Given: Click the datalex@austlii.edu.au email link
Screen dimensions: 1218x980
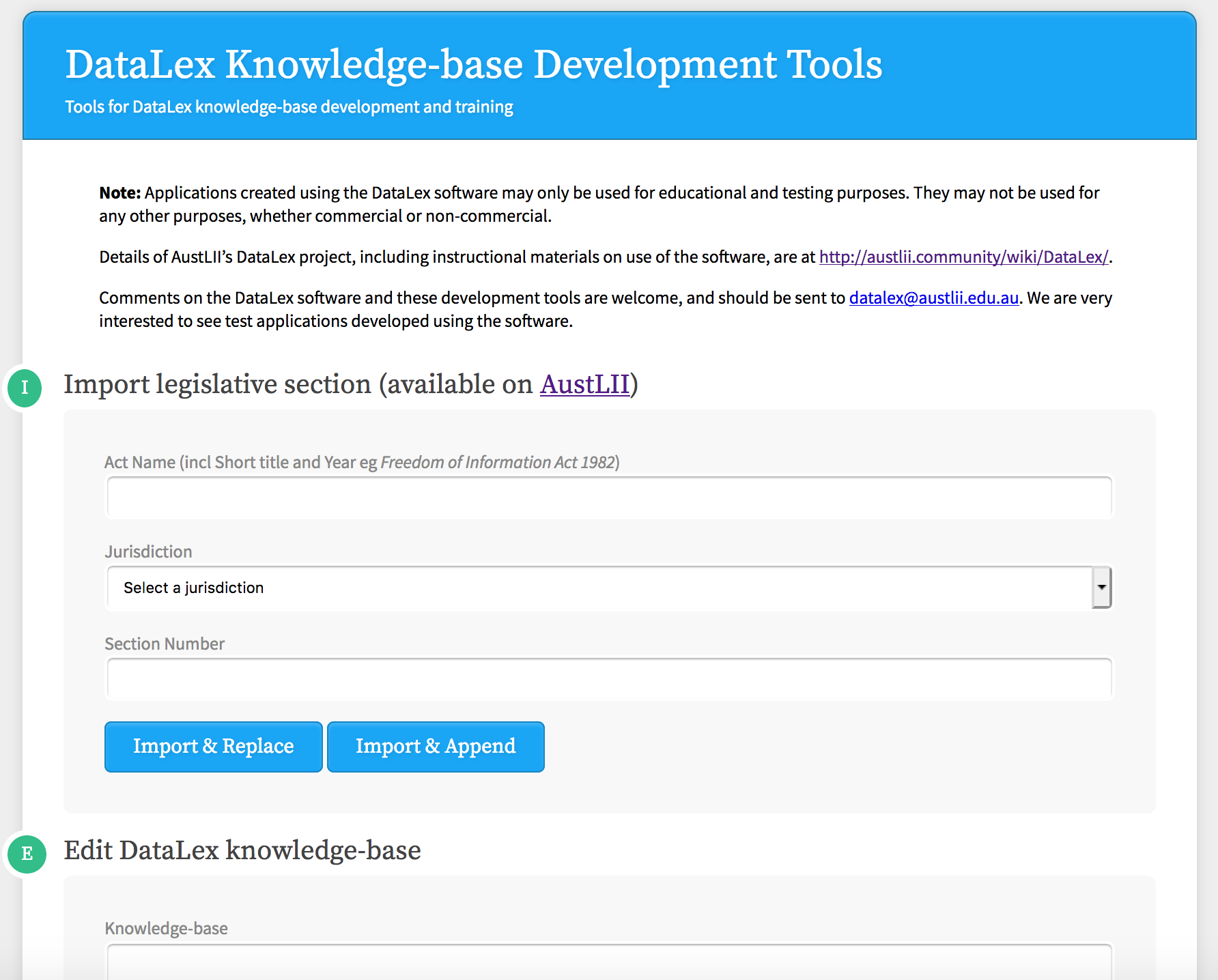Looking at the screenshot, I should (x=934, y=298).
